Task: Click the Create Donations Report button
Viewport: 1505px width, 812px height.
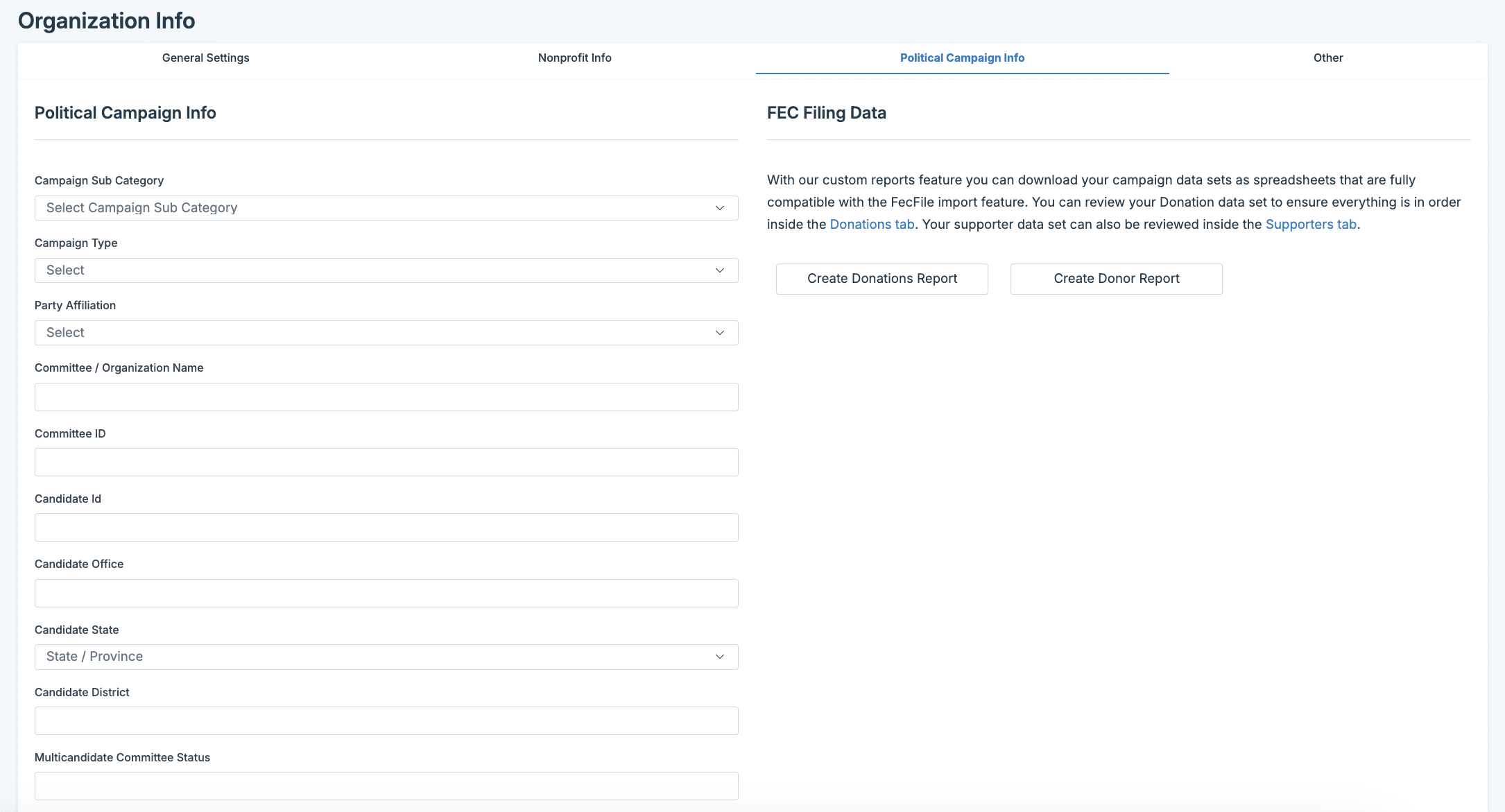Action: pyautogui.click(x=882, y=279)
